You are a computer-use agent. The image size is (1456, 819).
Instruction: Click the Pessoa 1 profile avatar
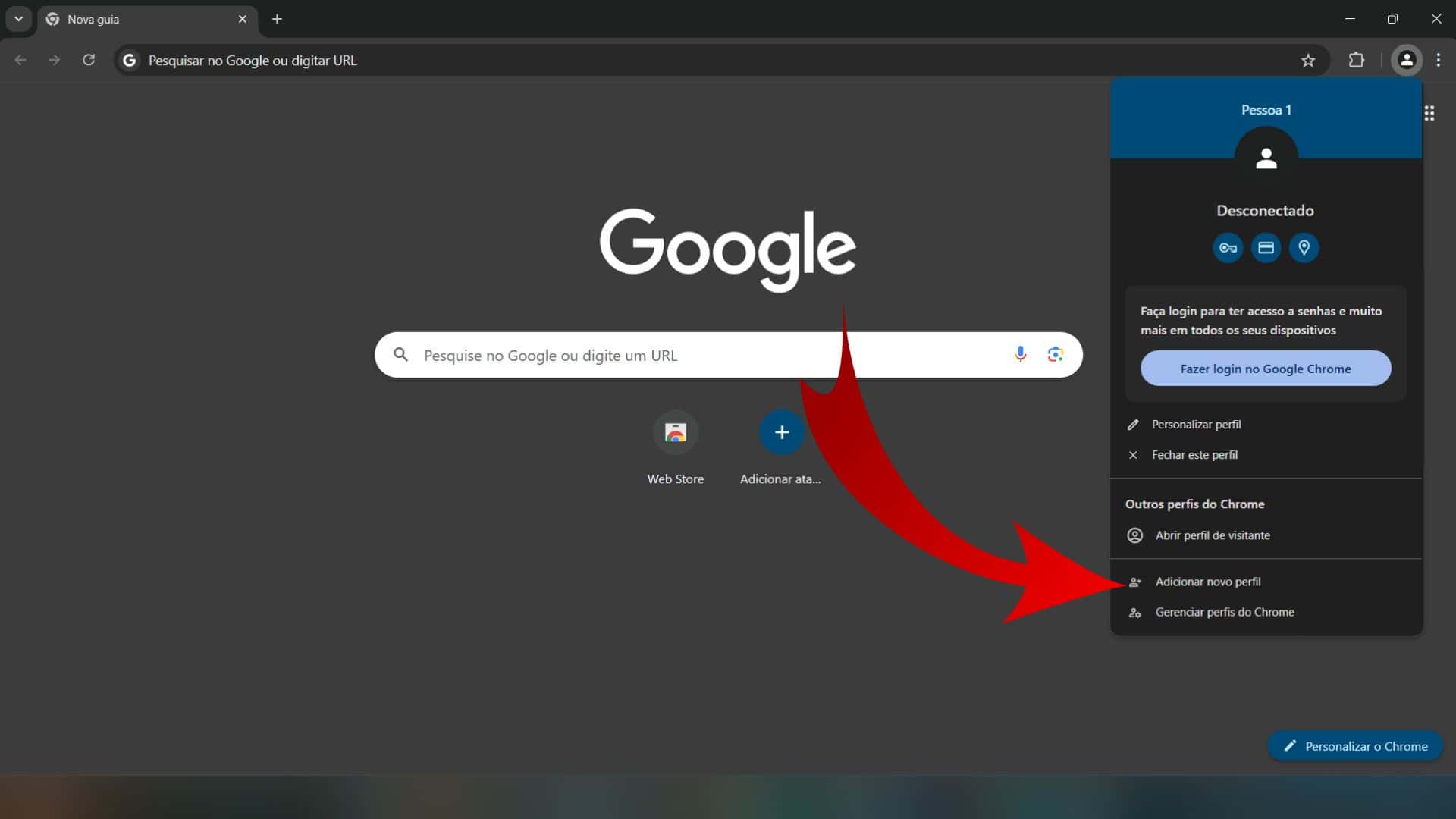[1266, 158]
